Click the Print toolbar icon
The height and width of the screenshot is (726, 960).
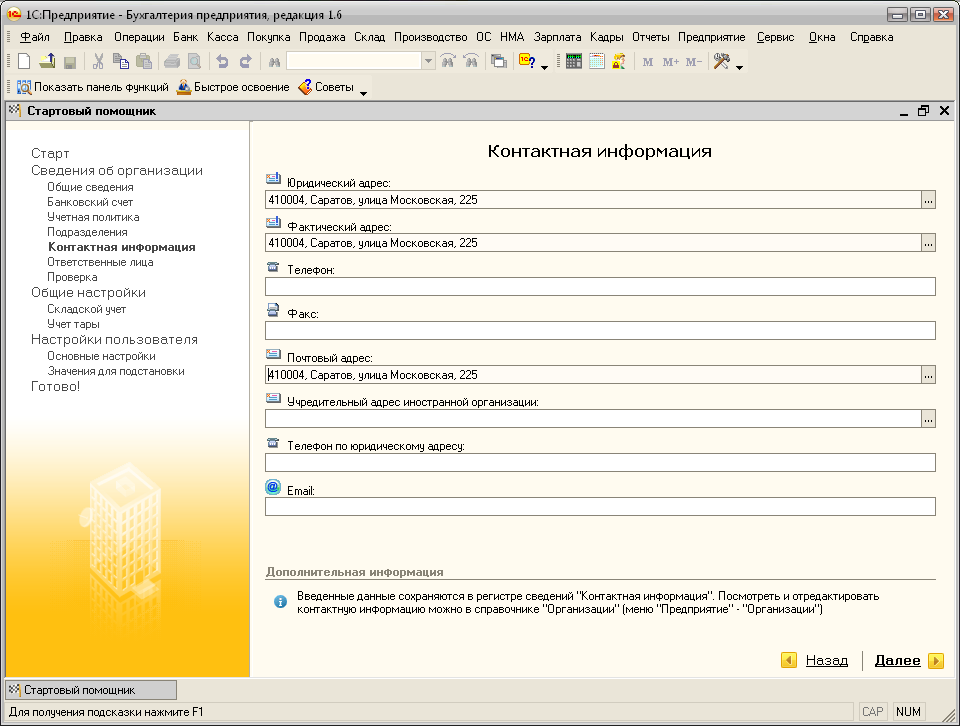coord(172,61)
